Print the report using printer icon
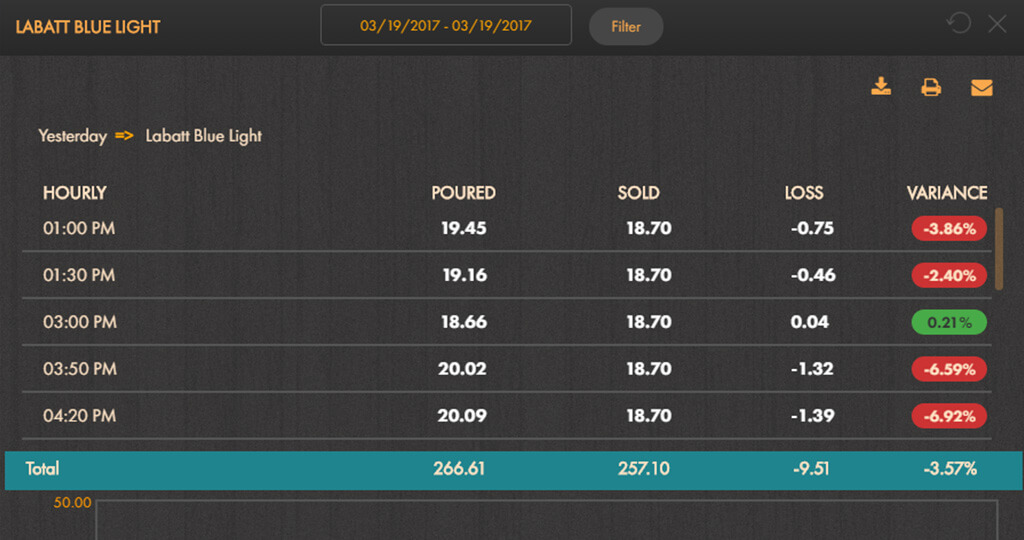Screen dimensions: 1024x540 tap(931, 87)
